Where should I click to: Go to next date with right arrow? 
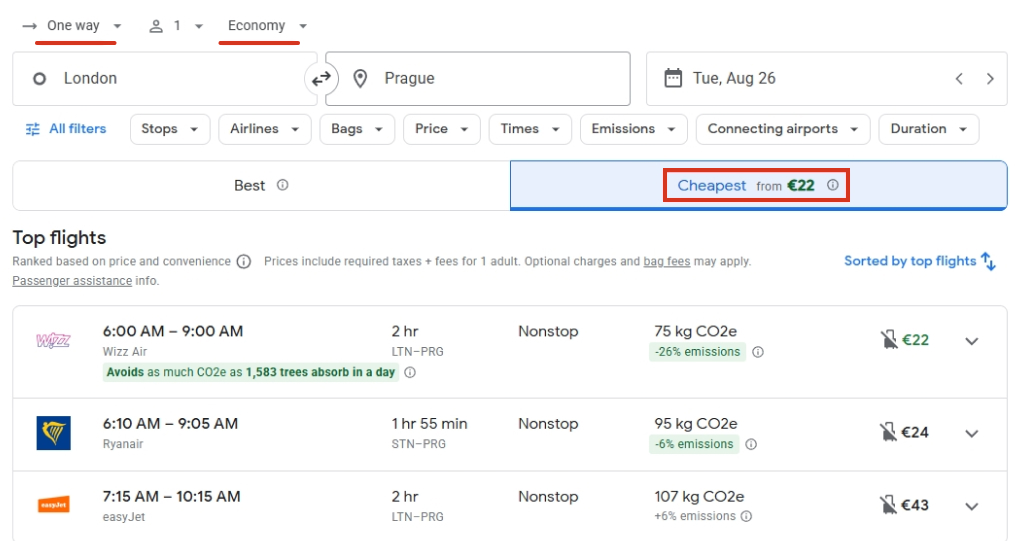tap(990, 78)
